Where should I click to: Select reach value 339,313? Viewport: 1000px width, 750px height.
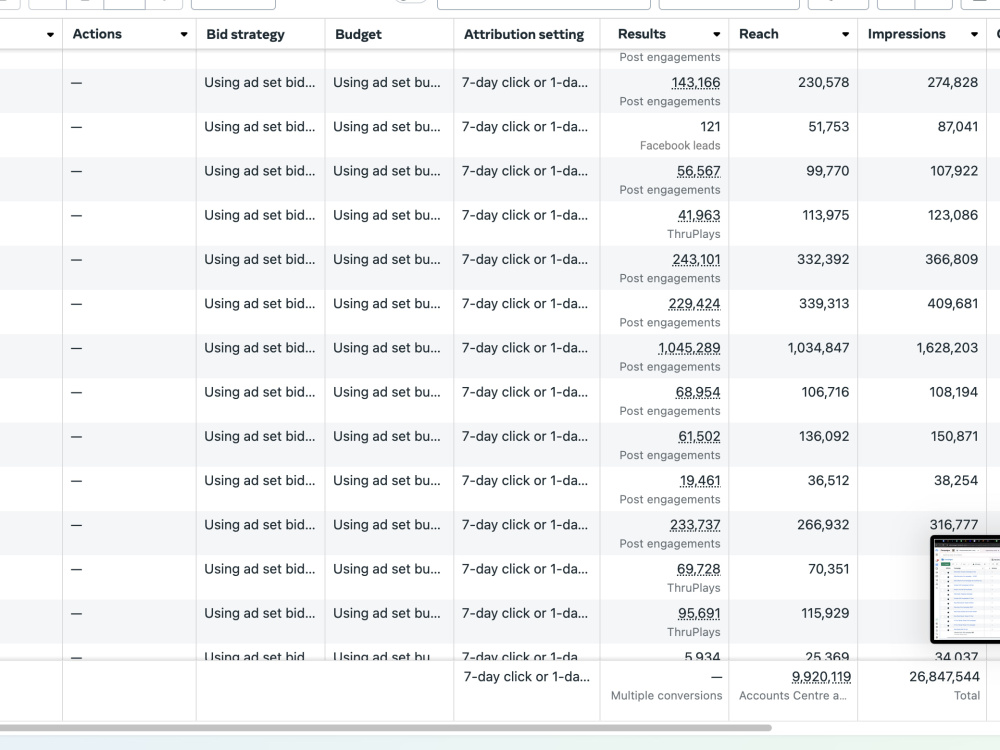tap(824, 304)
